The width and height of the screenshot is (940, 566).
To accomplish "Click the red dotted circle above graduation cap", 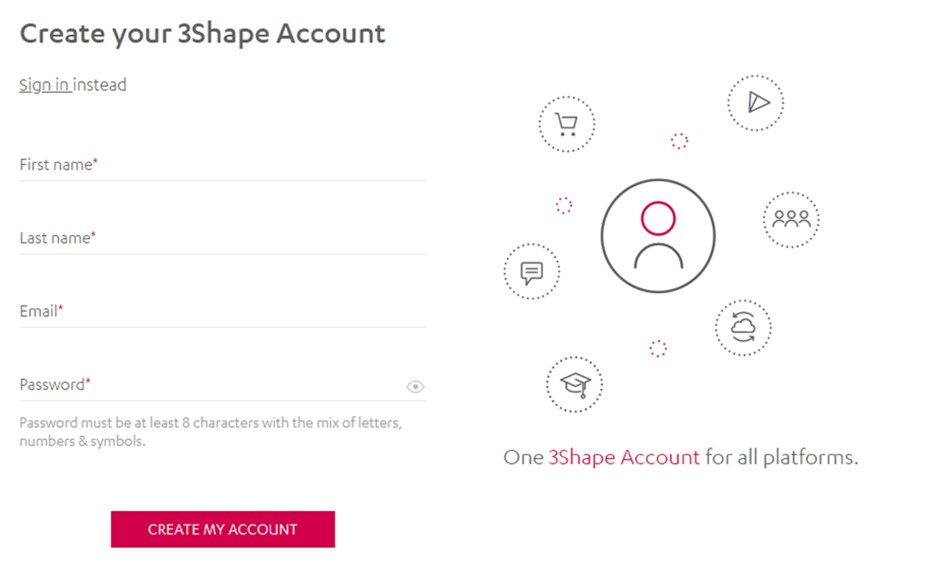I will click(658, 348).
